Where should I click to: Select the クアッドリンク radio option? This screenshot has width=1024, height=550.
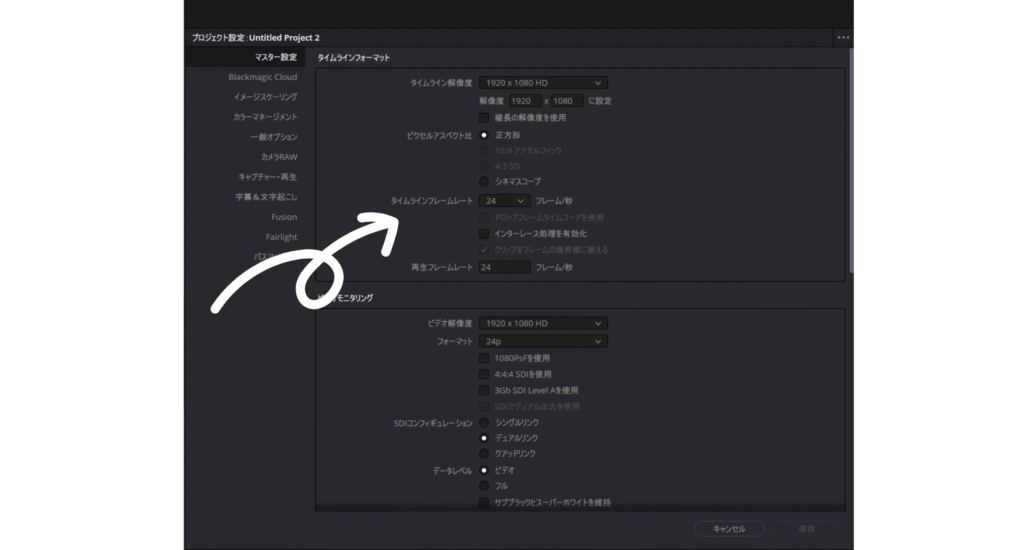pos(485,453)
